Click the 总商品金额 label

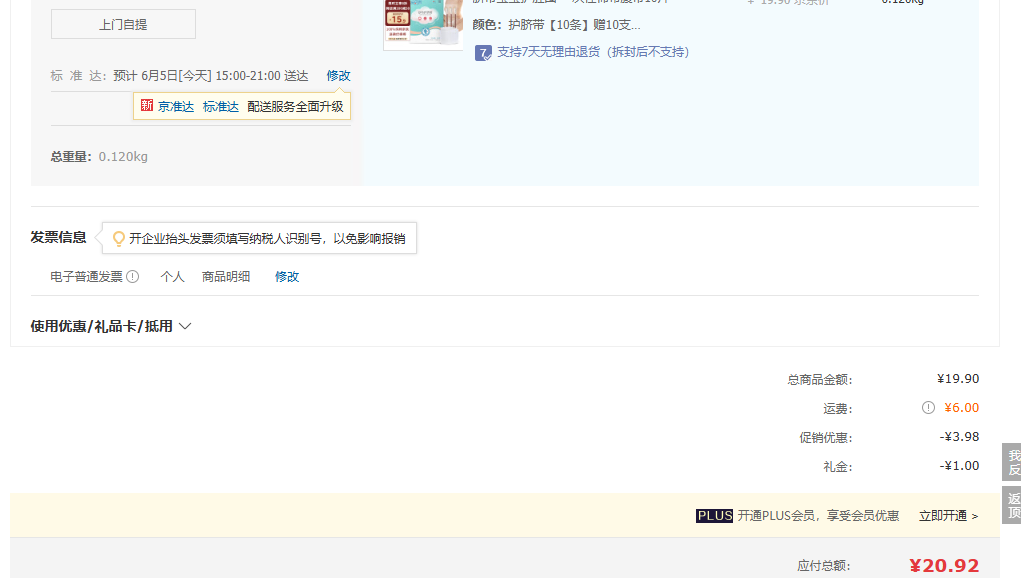[x=820, y=379]
